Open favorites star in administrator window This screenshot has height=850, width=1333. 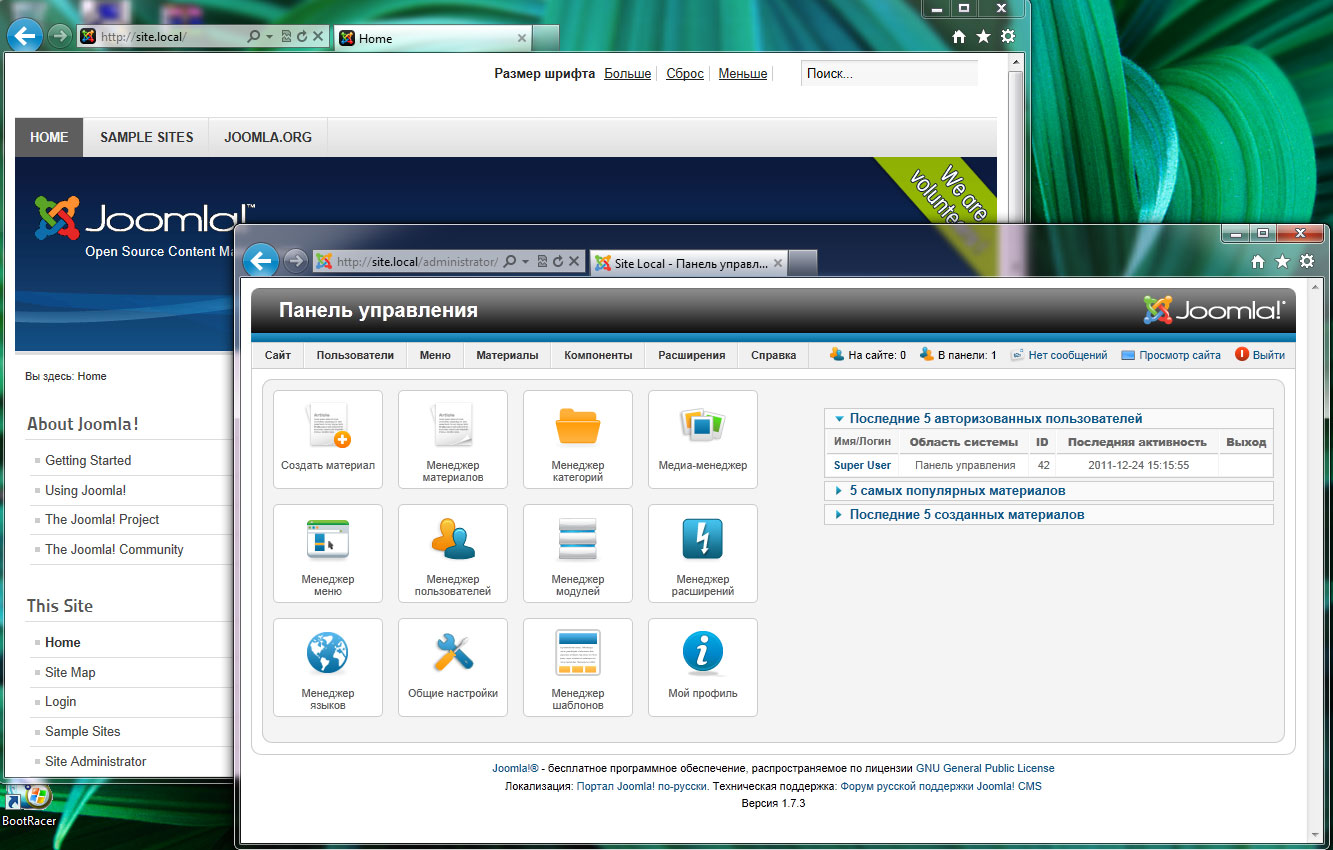pos(1283,262)
